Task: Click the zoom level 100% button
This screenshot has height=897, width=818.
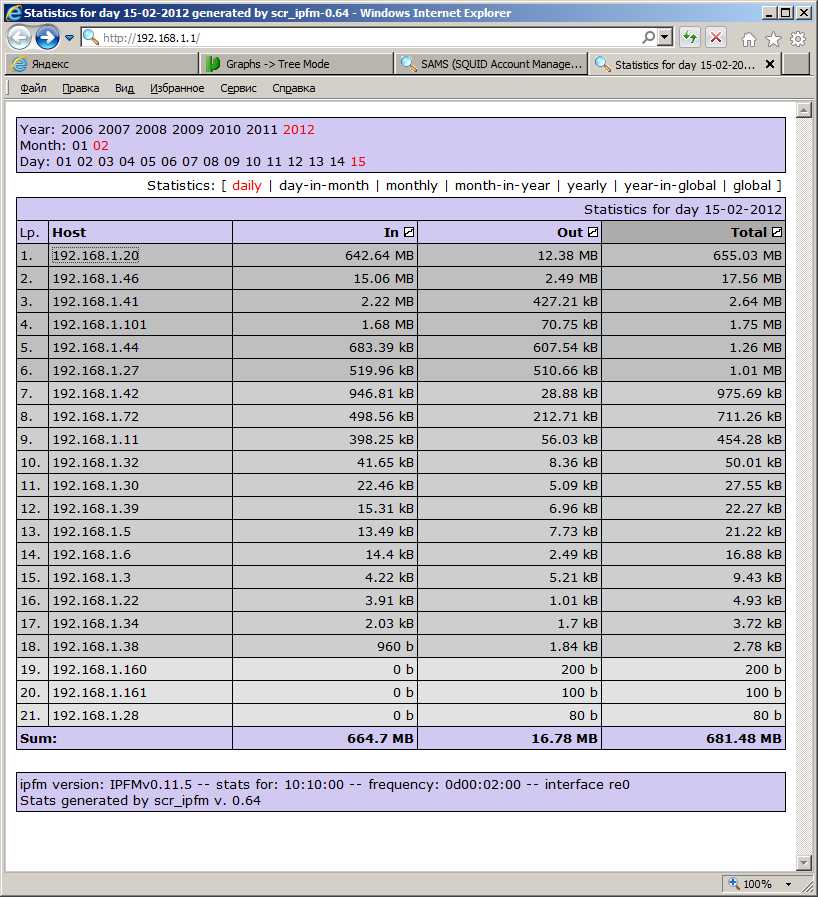Action: [x=751, y=884]
